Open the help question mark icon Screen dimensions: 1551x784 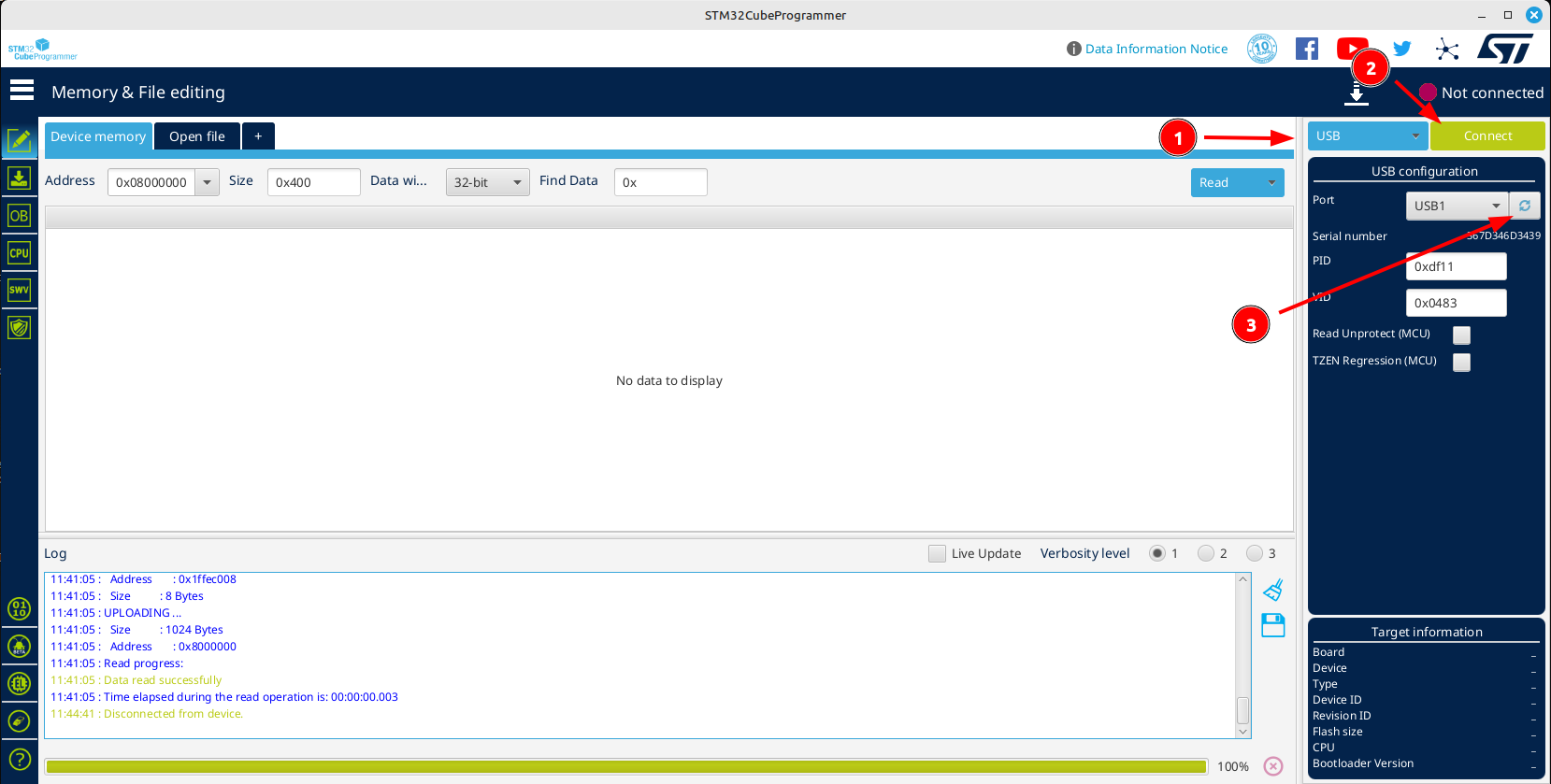pyautogui.click(x=20, y=760)
